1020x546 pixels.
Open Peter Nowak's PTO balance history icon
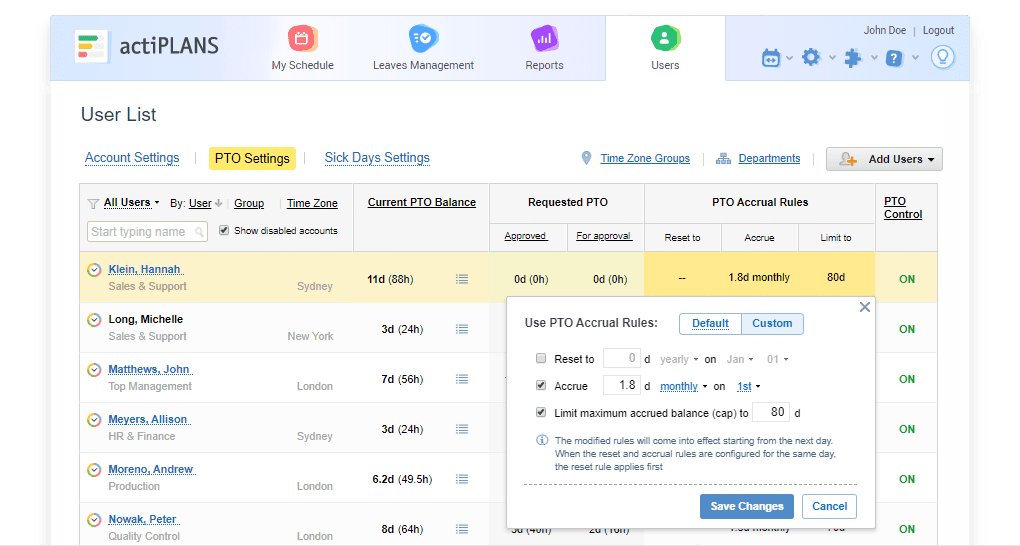462,529
